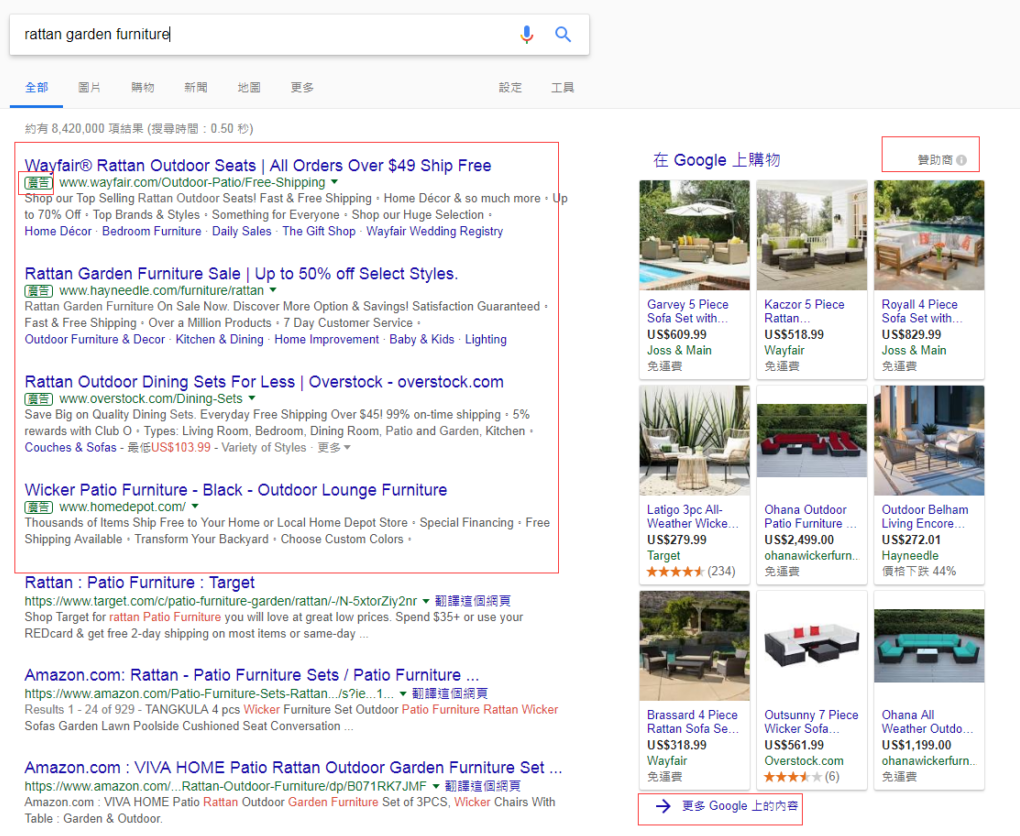
Task: Translate the VIVA HOME Amazon page link
Action: point(483,786)
